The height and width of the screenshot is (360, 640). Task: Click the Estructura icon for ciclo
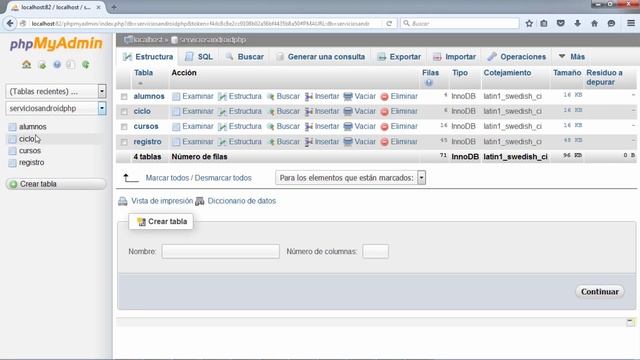tap(222, 111)
